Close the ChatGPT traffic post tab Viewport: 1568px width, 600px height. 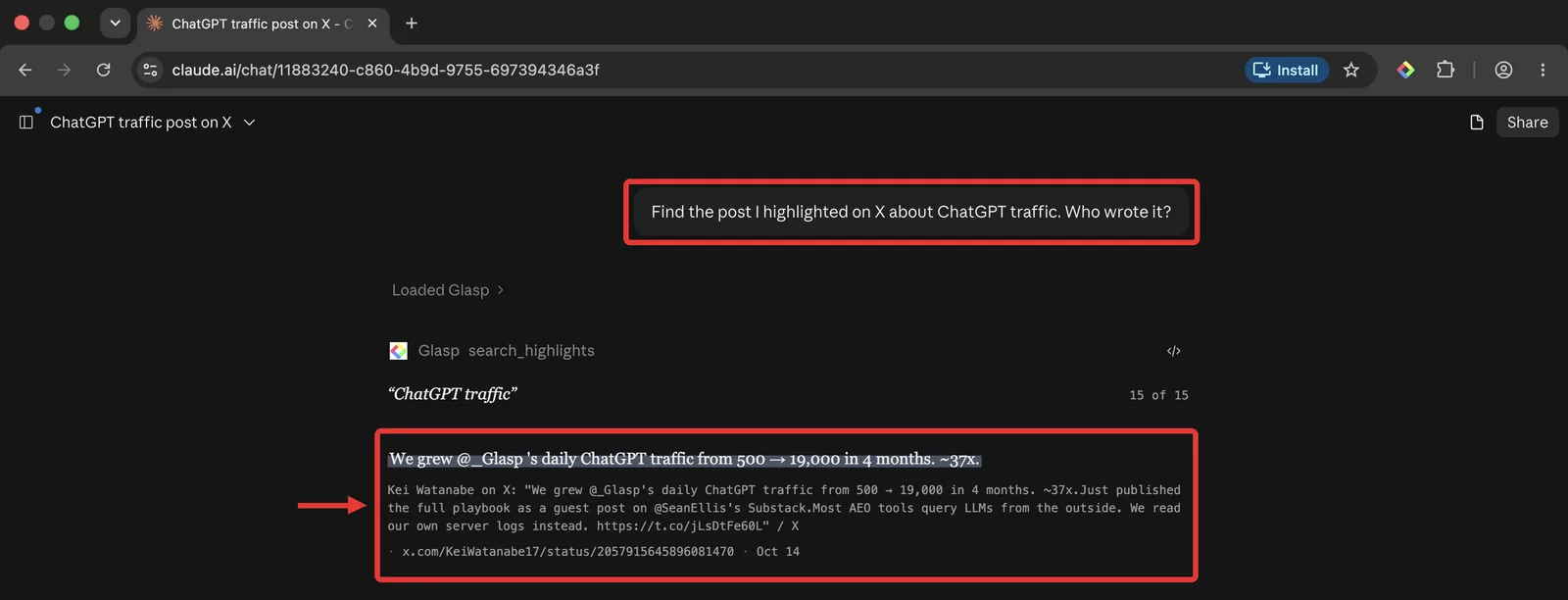pos(372,24)
